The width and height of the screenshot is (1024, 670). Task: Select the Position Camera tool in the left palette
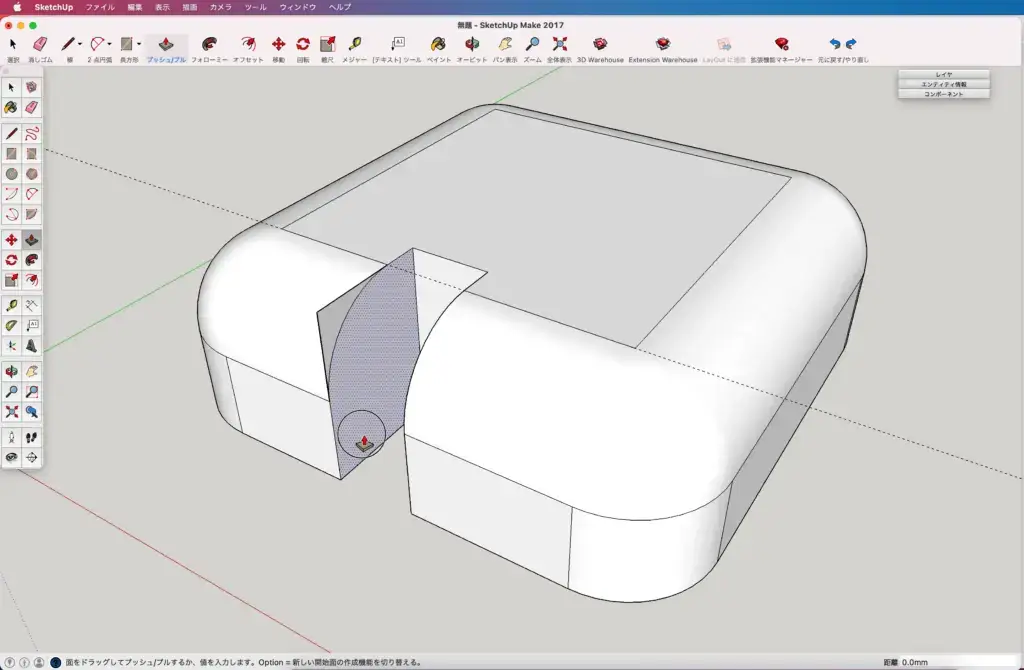(11, 437)
